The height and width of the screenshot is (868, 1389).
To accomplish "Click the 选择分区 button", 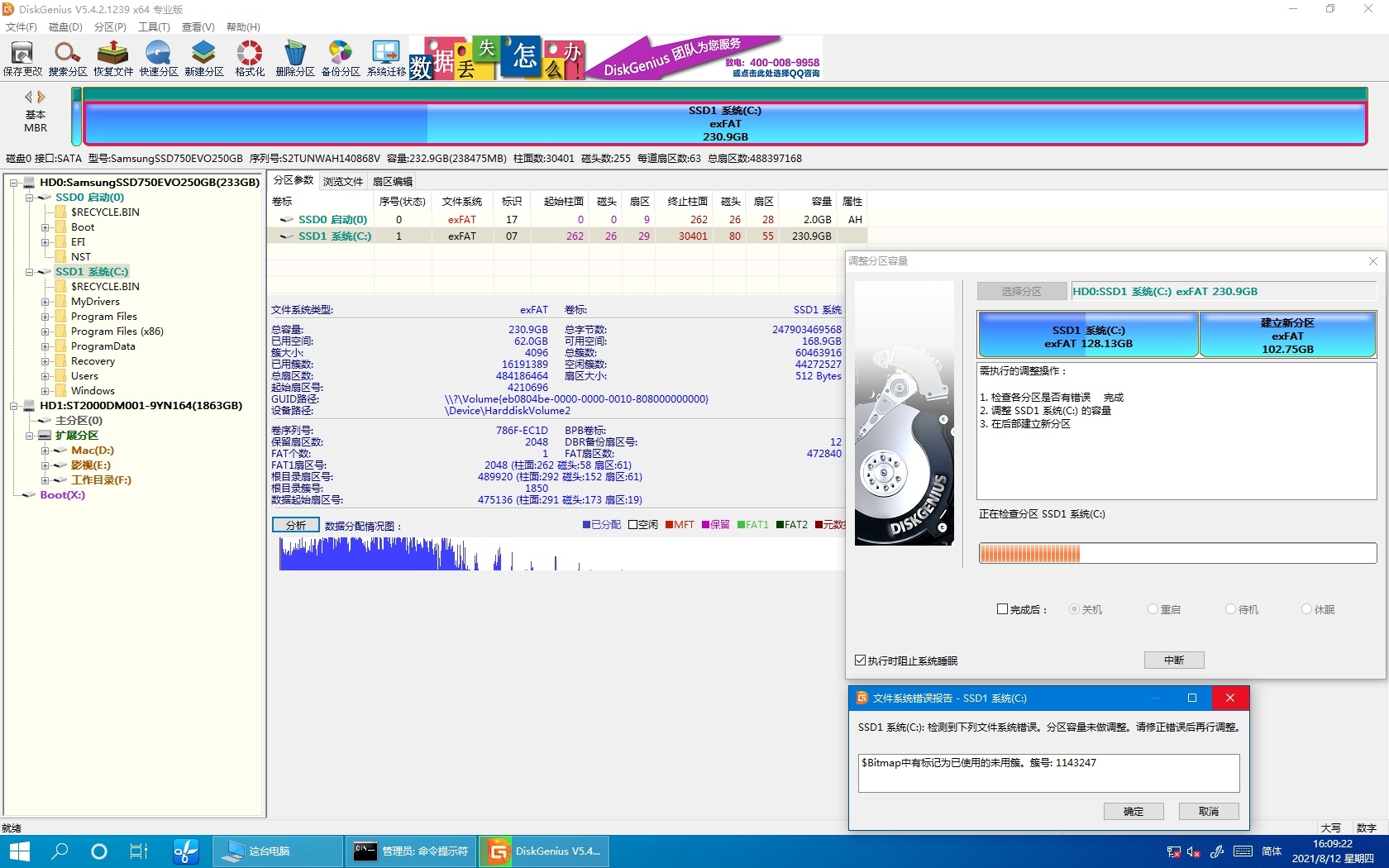I will tap(1022, 291).
